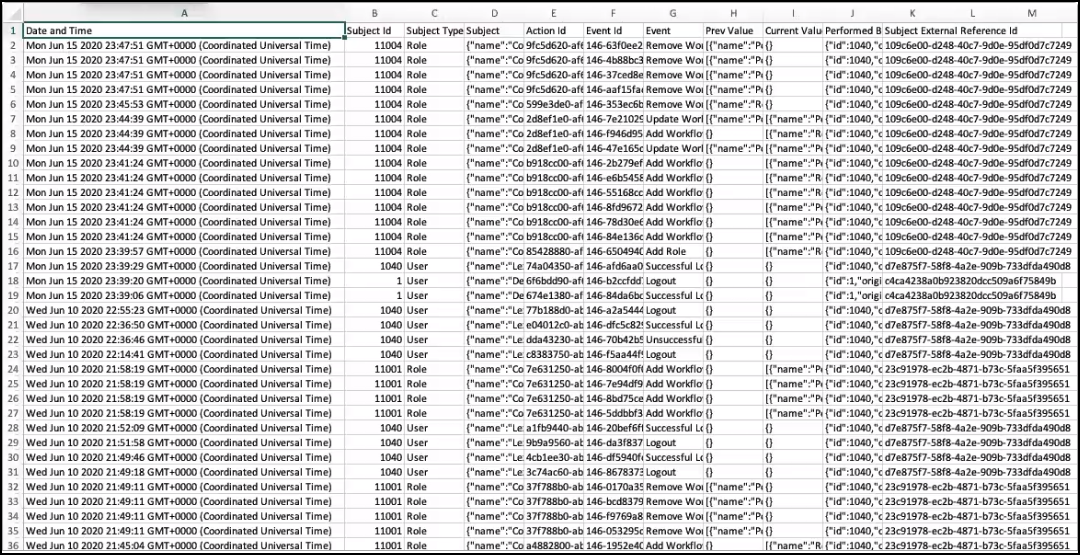
Task: Select the Subject Id cell in row 18
Action: pos(374,280)
